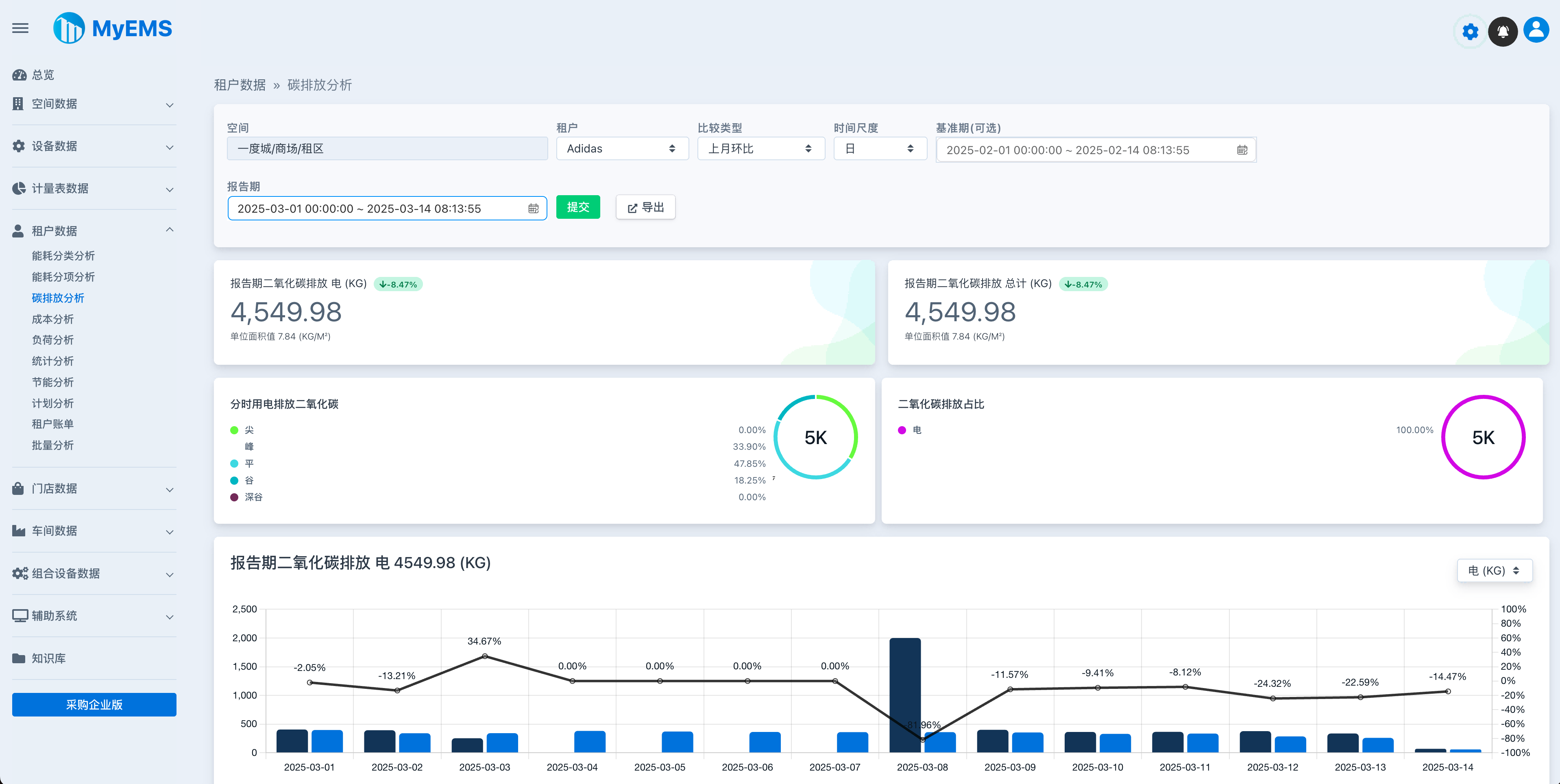Click the overview dashboard icon 总览
Screen dimensions: 1560x784
click(20, 75)
